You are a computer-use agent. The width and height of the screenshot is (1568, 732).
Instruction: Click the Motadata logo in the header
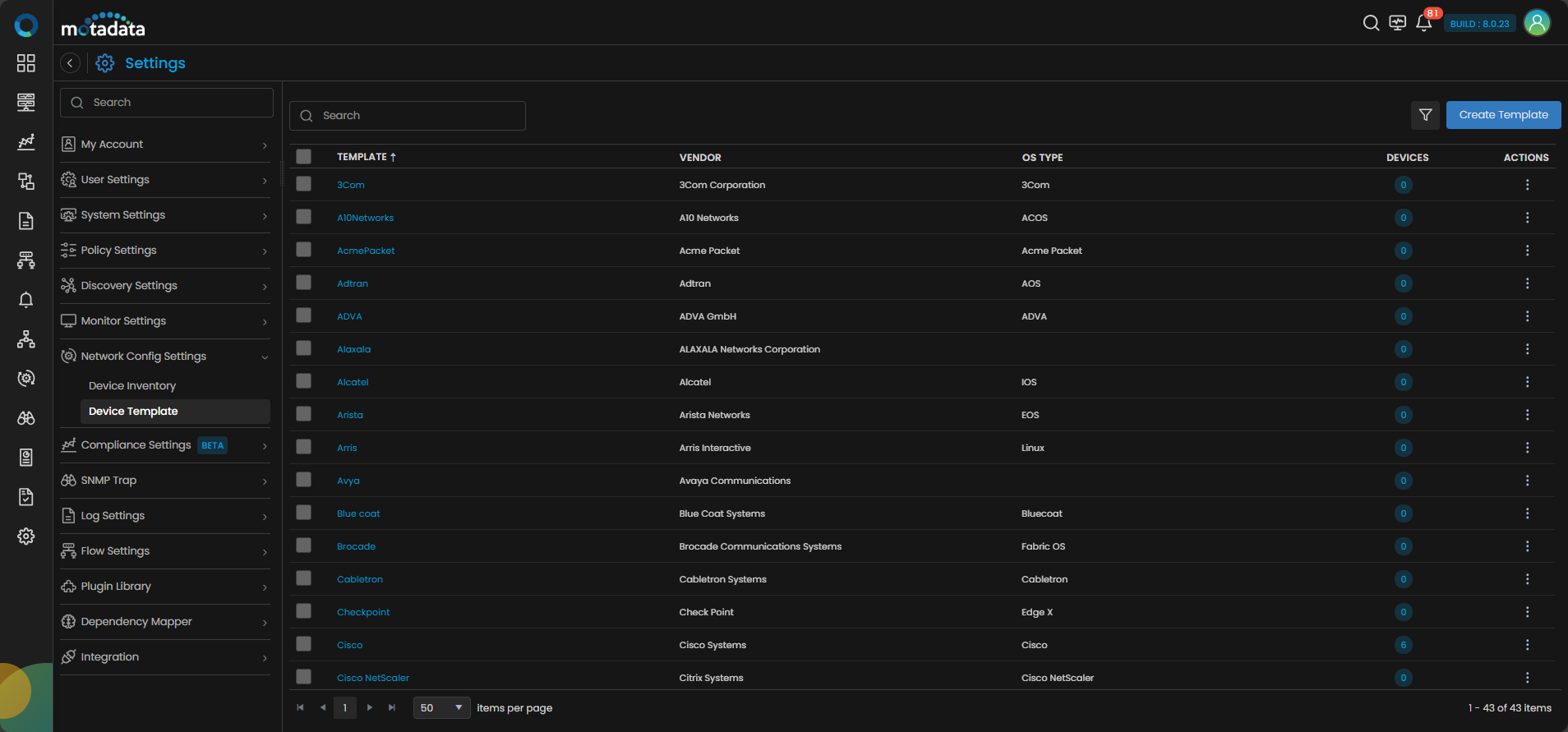tap(104, 25)
